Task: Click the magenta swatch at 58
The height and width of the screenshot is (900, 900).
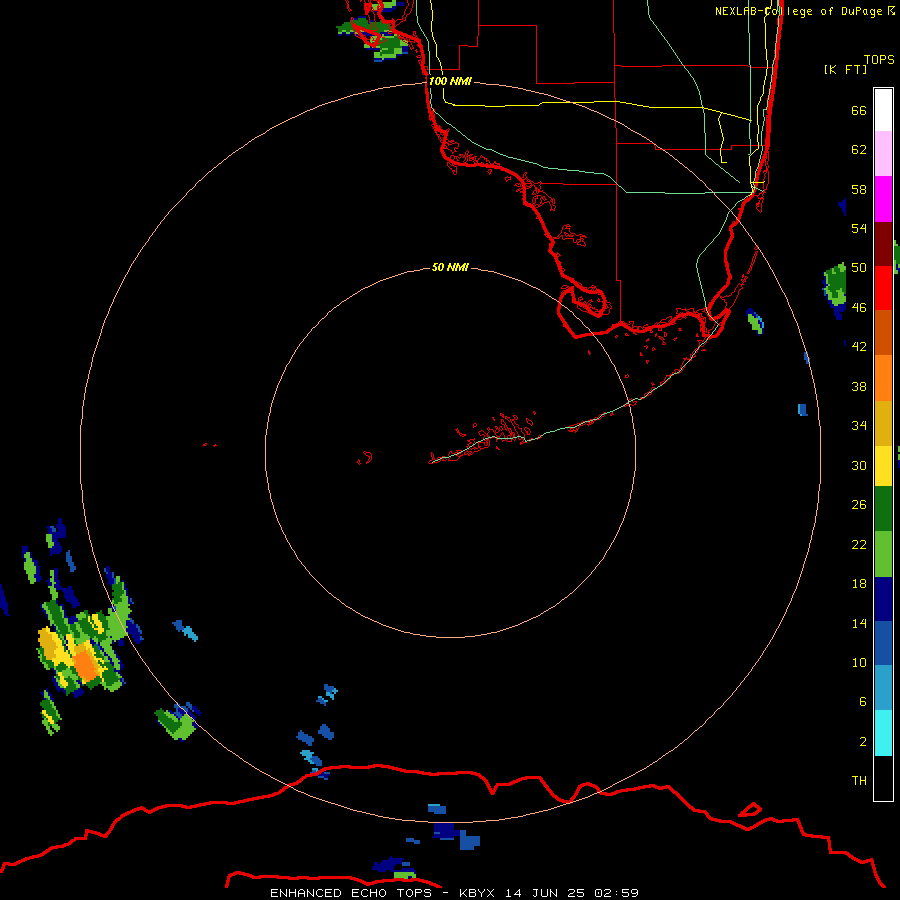Action: click(883, 199)
